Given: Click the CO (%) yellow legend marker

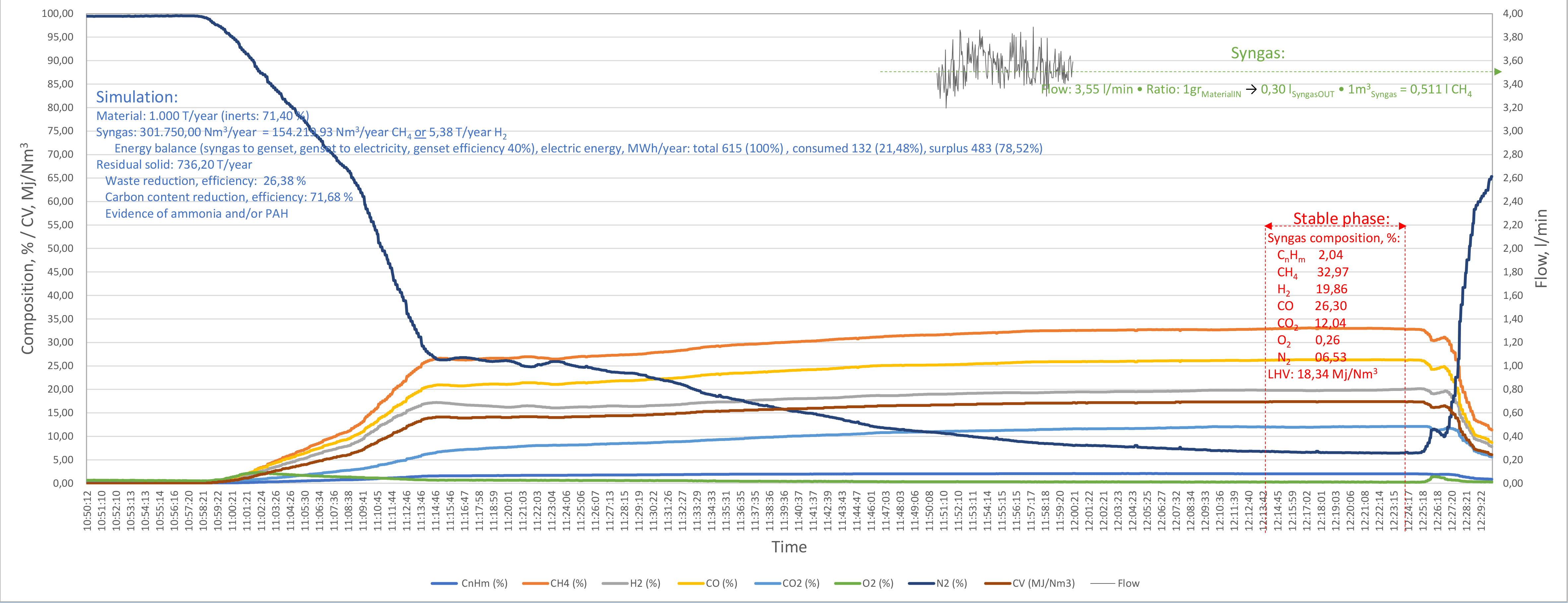Looking at the screenshot, I should pyautogui.click(x=691, y=583).
